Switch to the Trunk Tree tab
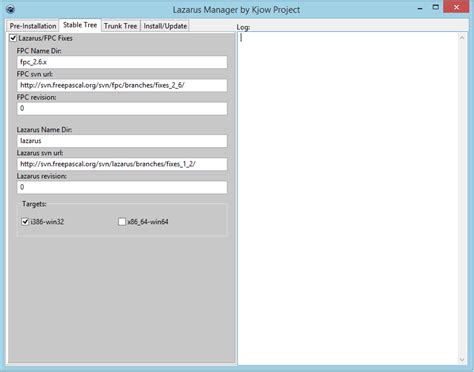 point(120,26)
